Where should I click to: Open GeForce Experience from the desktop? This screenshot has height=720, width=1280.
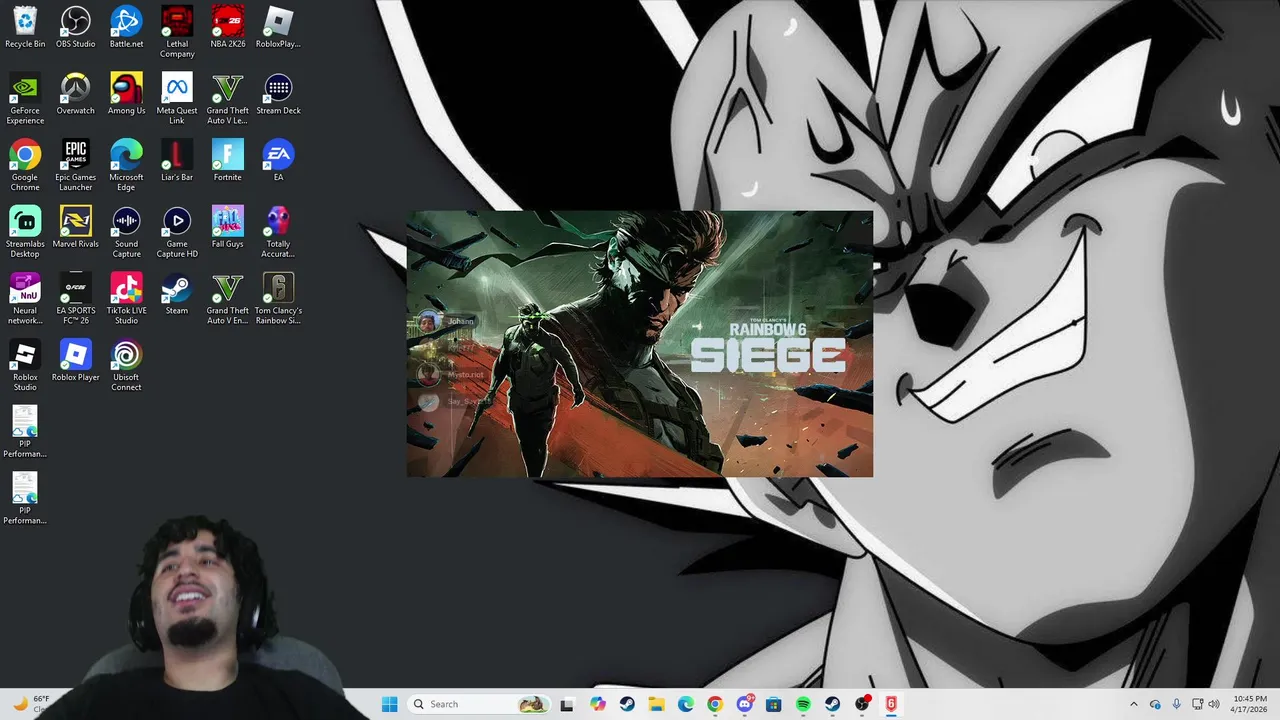(25, 99)
